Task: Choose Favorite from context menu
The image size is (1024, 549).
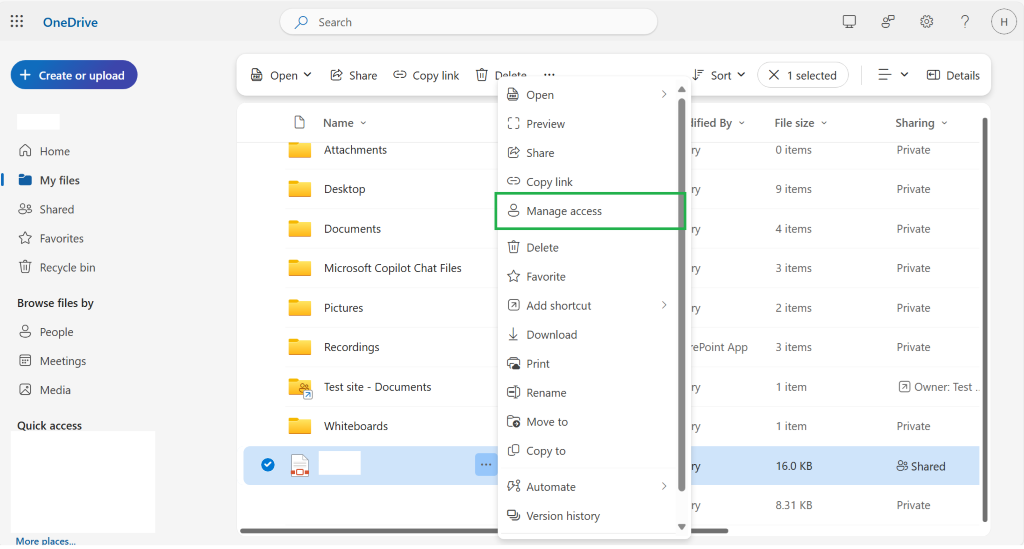Action: (x=588, y=277)
